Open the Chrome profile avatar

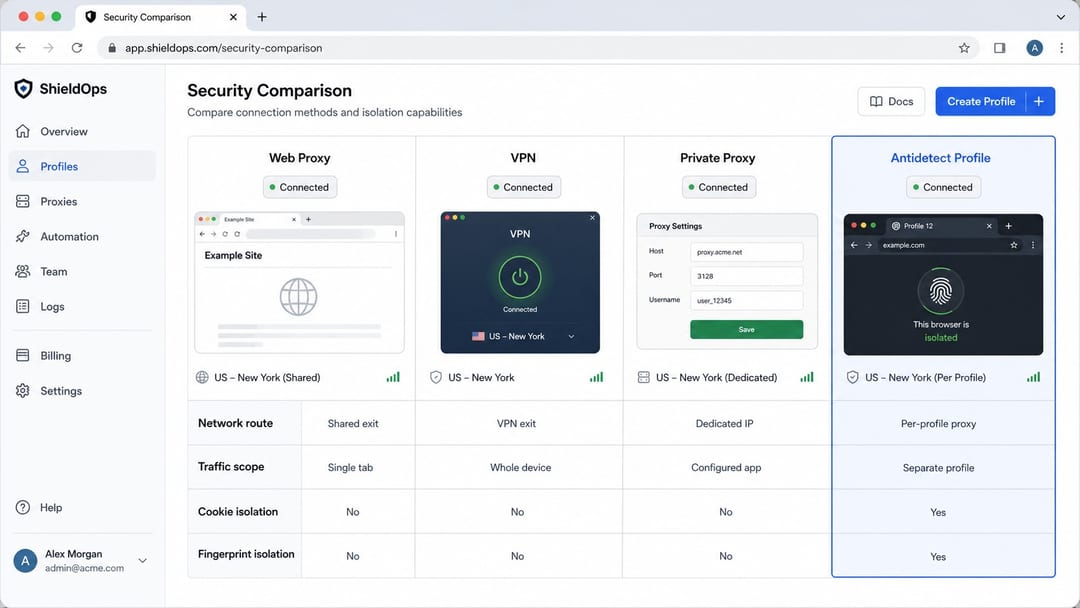coord(1035,48)
